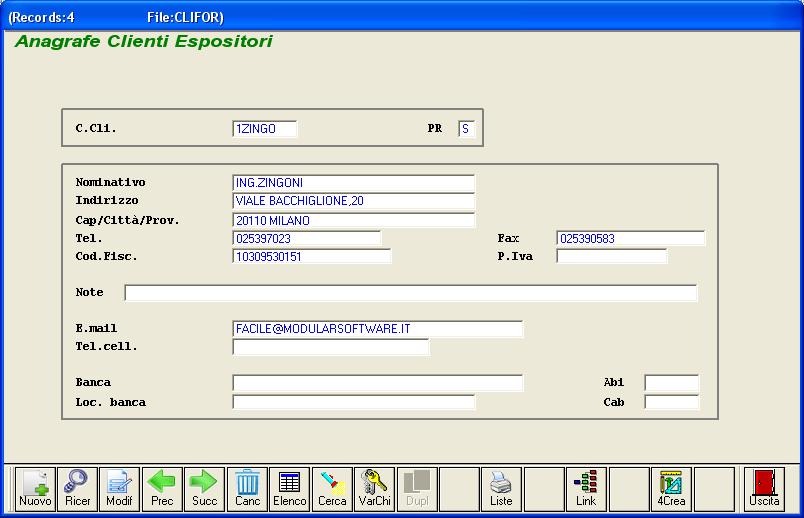Go to next record with Succ arrow

pos(204,489)
